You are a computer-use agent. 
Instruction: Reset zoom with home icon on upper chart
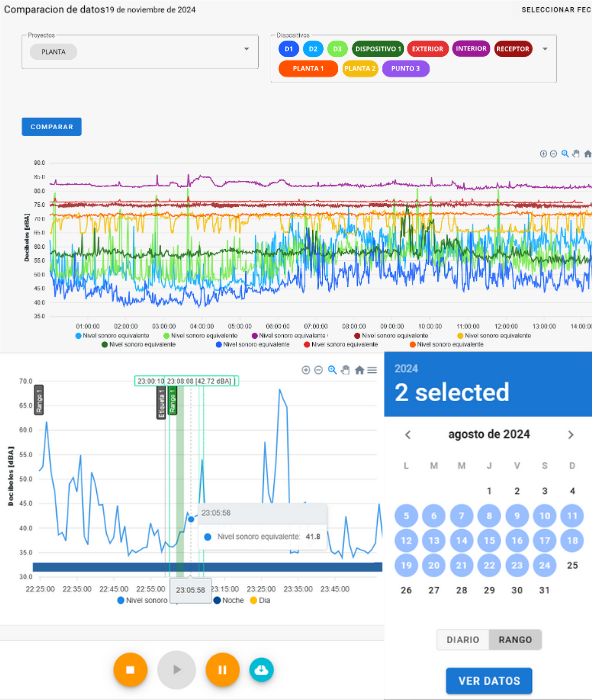point(588,154)
